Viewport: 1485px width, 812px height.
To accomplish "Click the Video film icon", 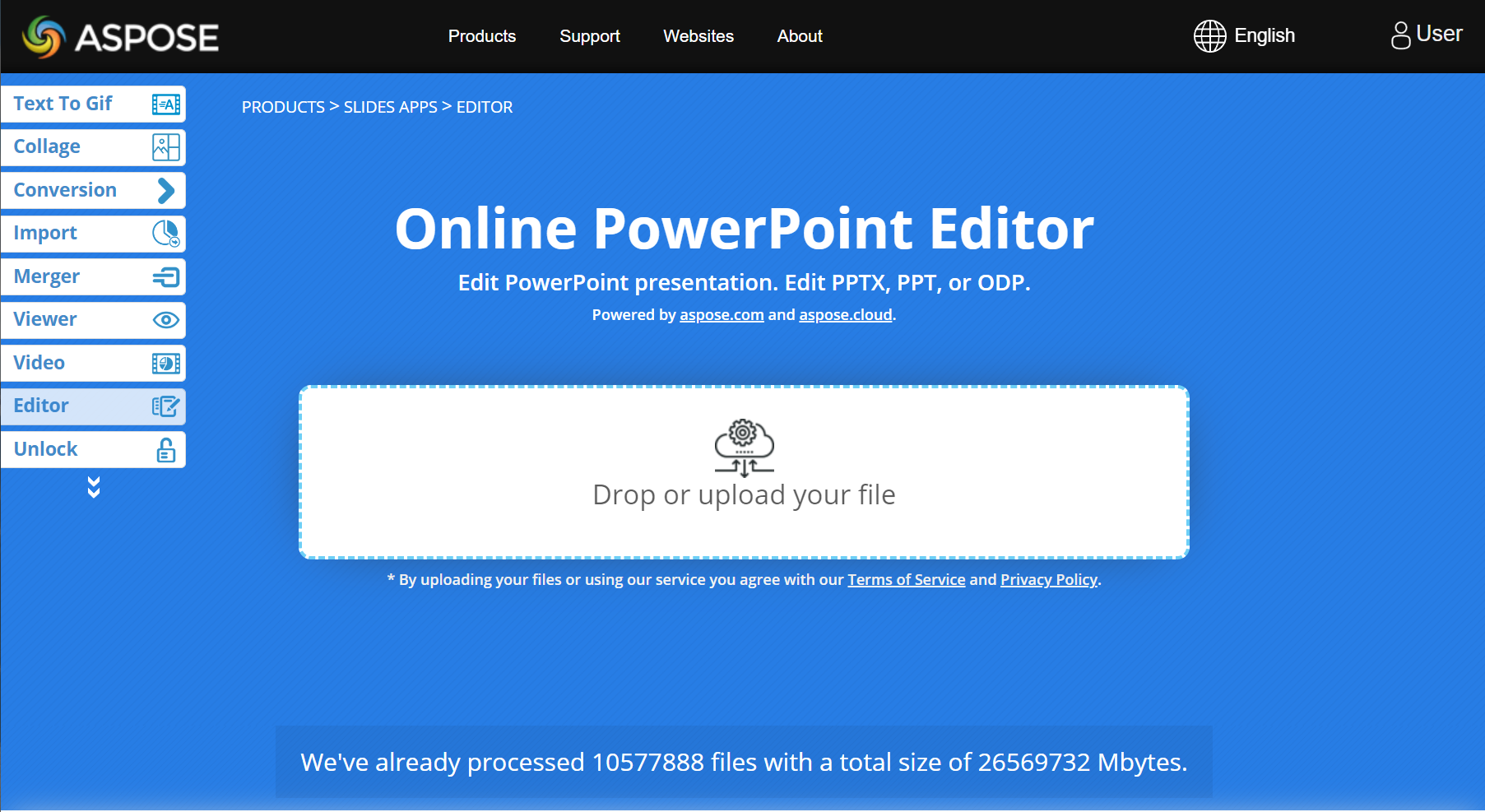I will click(x=165, y=364).
